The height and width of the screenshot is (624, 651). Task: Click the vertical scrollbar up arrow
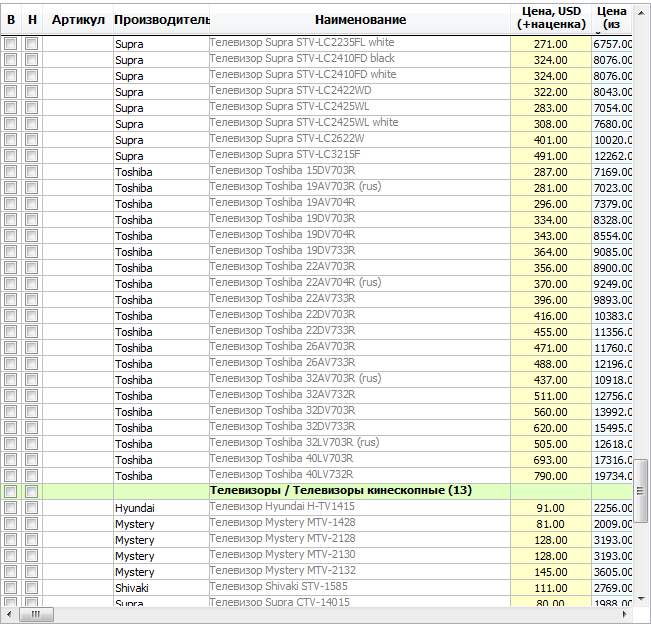point(641,13)
